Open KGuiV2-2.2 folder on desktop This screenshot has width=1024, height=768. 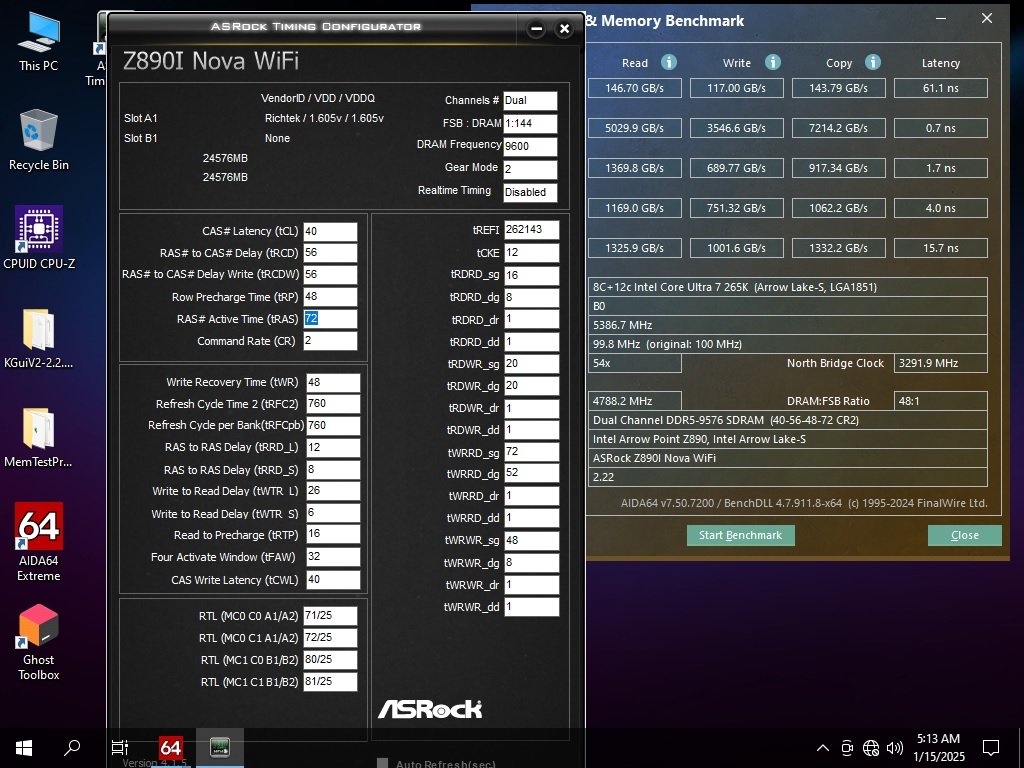point(39,338)
